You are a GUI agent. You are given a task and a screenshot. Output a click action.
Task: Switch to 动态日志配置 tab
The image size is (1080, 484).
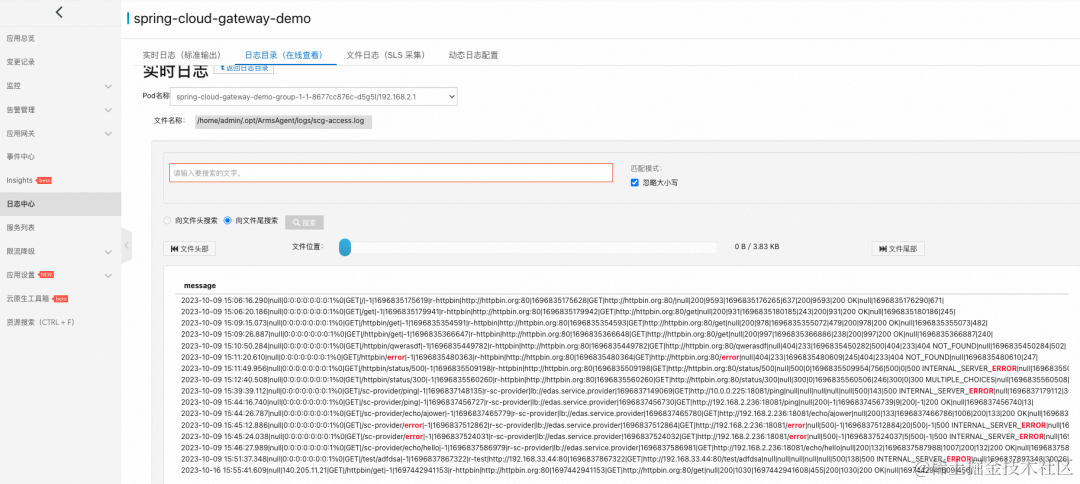click(x=473, y=55)
